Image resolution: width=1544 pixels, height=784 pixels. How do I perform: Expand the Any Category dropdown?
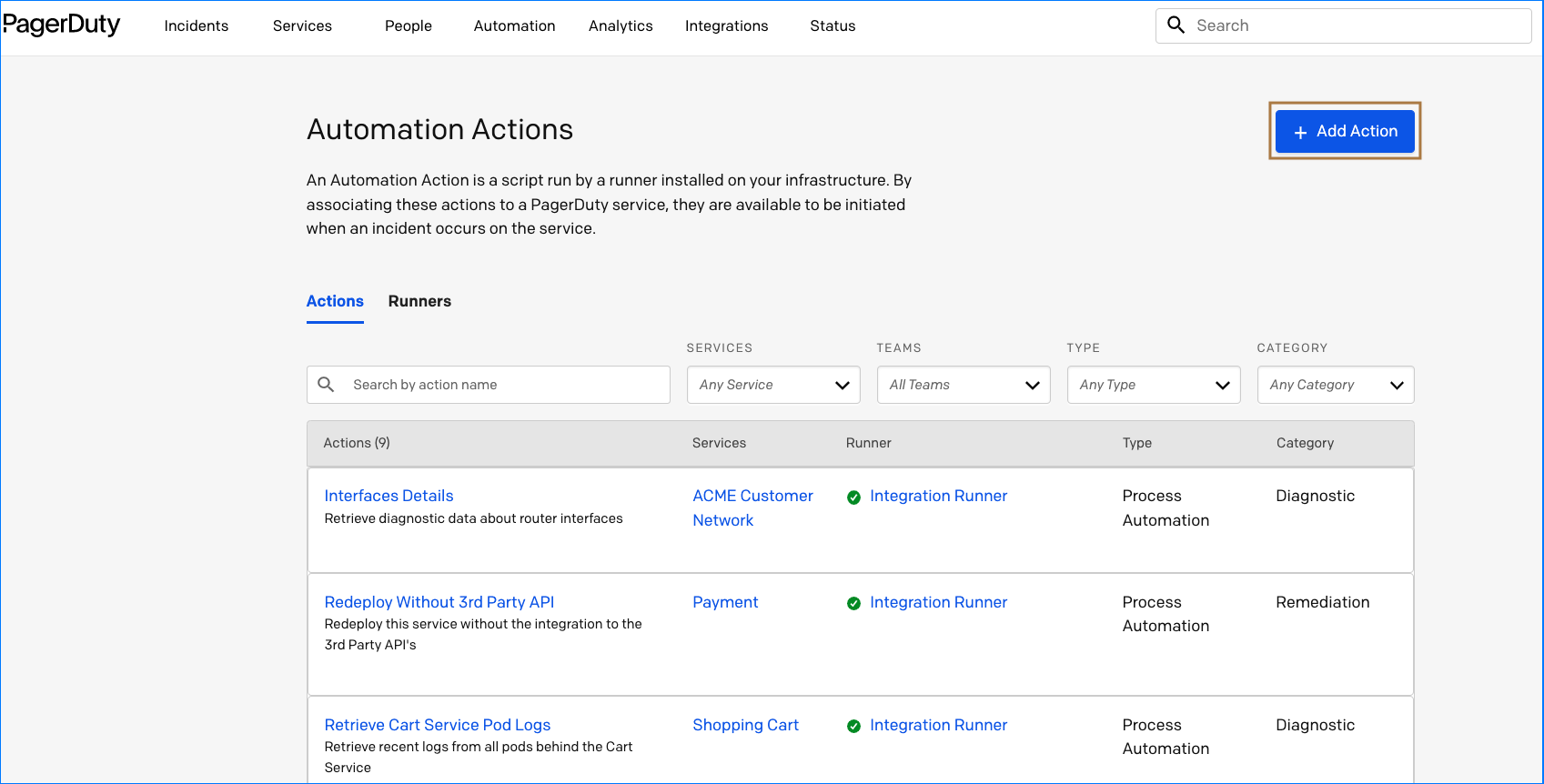1336,385
